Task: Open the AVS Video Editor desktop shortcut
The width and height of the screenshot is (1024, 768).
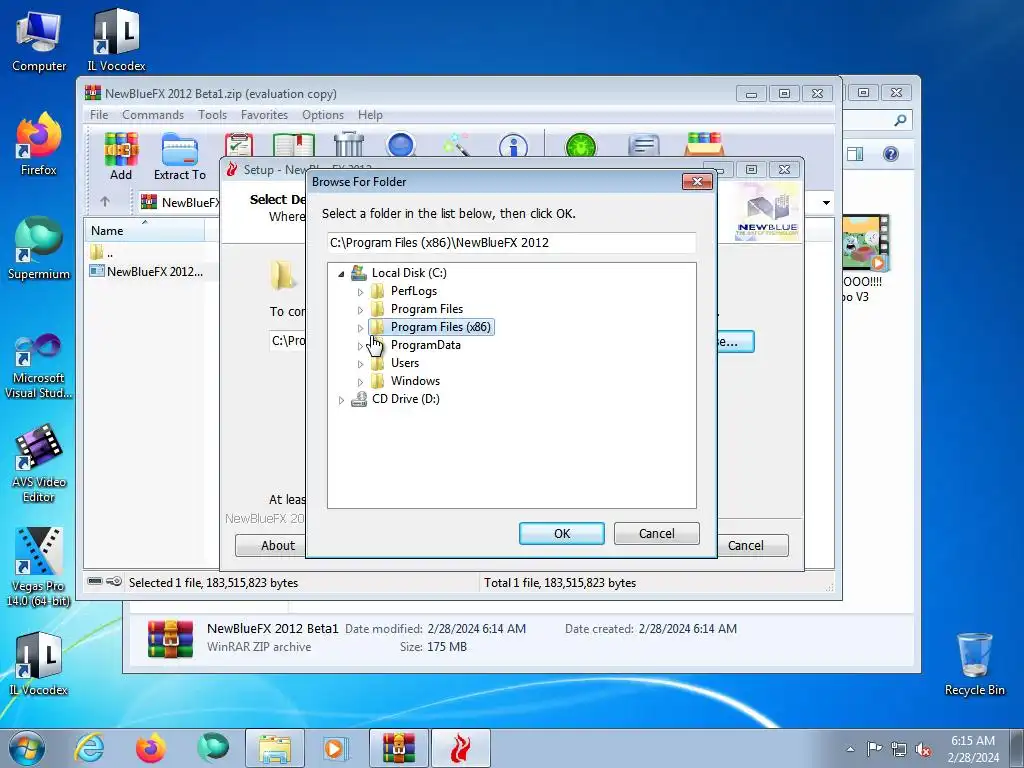Action: pos(39,464)
